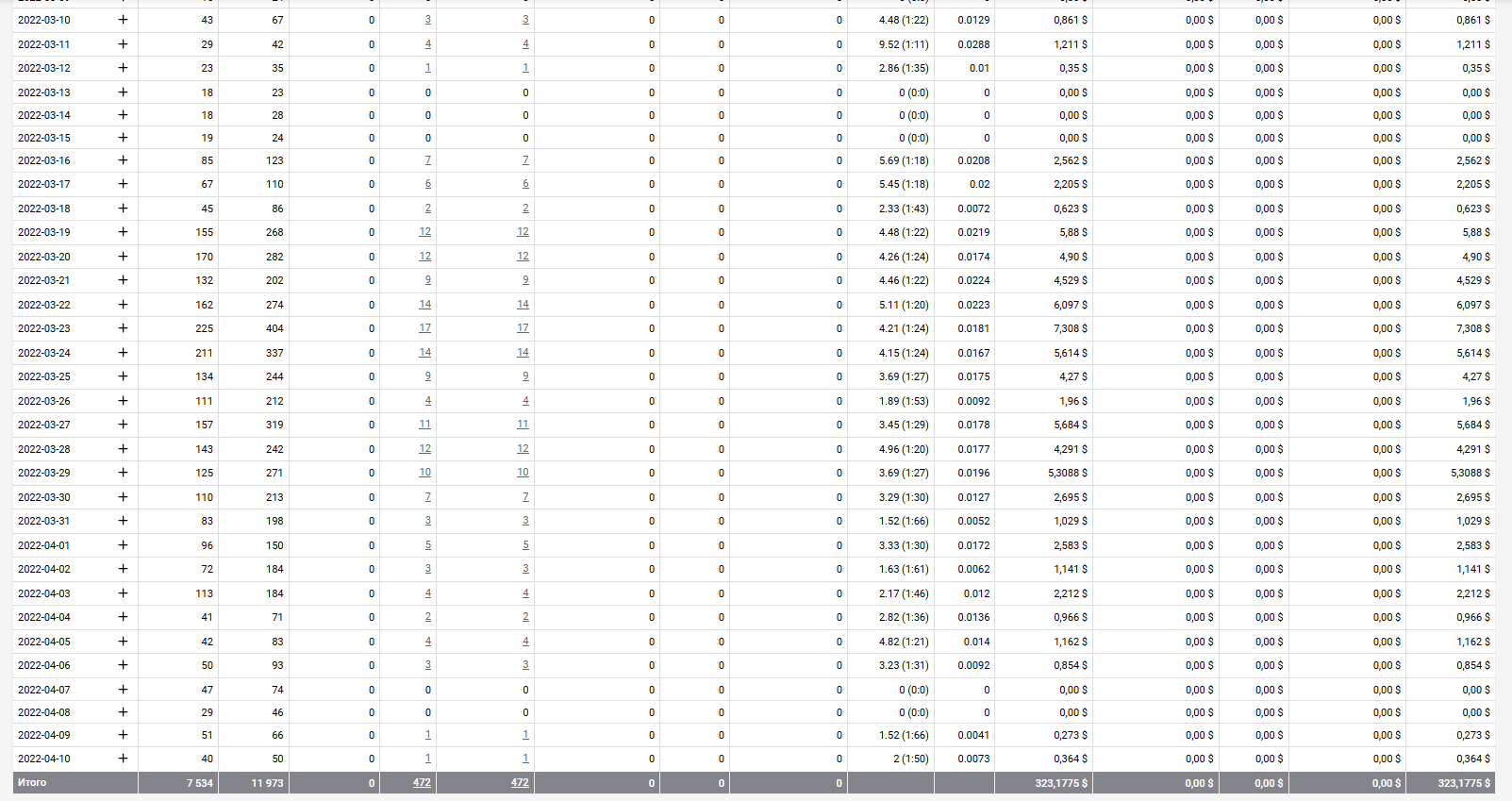Click the 404 value in 2022-03-23 row

coord(274,328)
